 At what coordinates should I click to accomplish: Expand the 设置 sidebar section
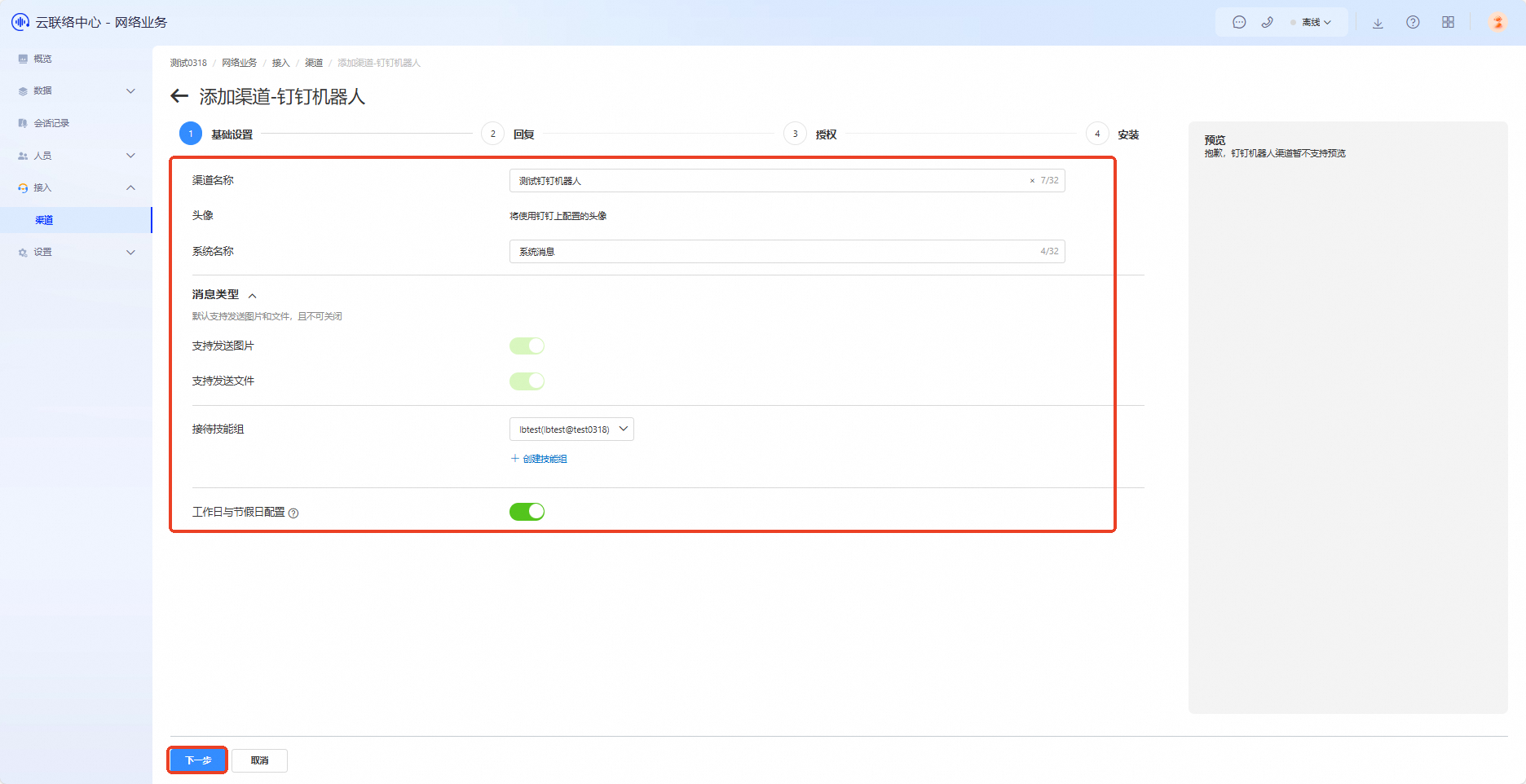point(130,252)
